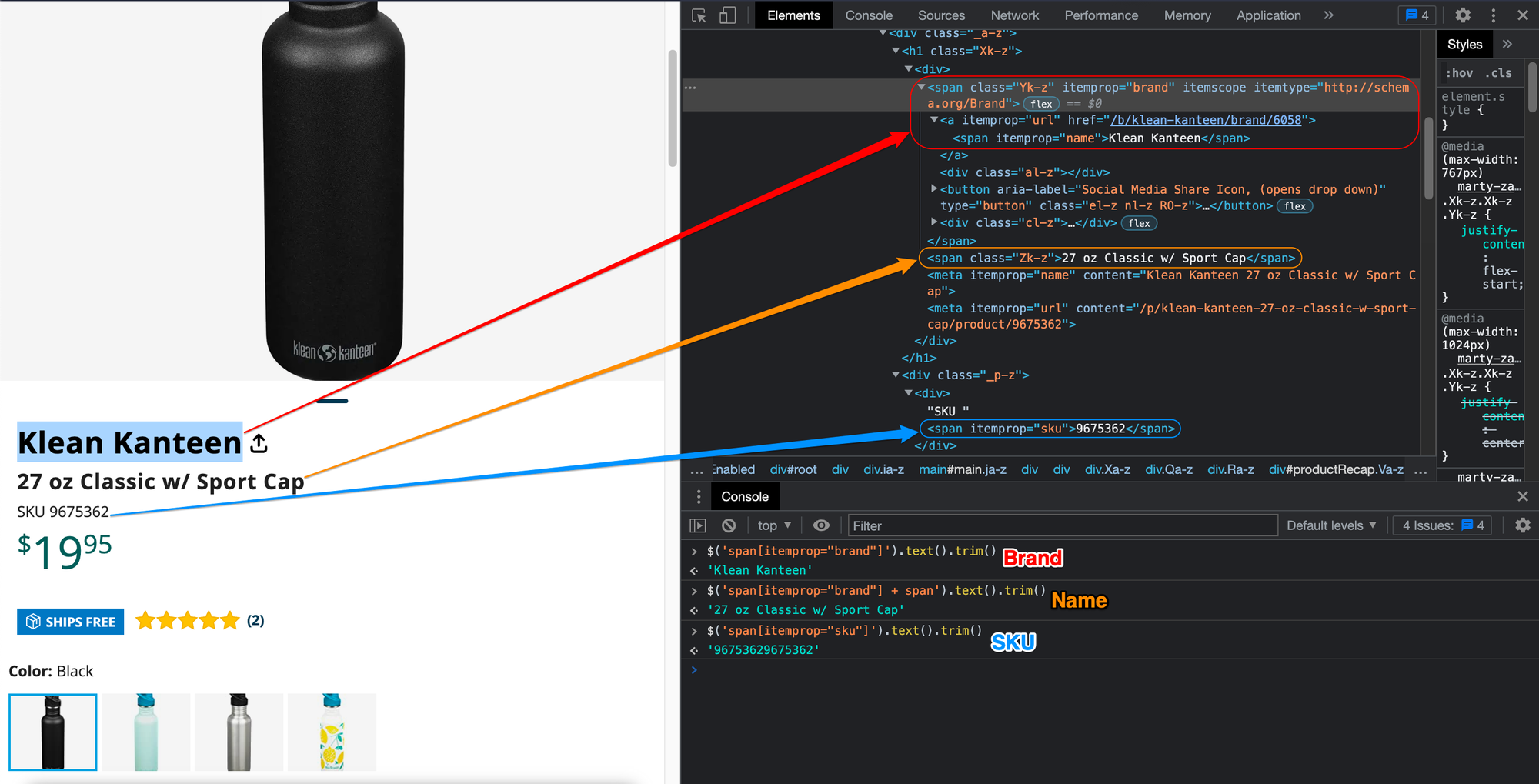
Task: Toggle the device toolbar icon
Action: click(x=727, y=15)
